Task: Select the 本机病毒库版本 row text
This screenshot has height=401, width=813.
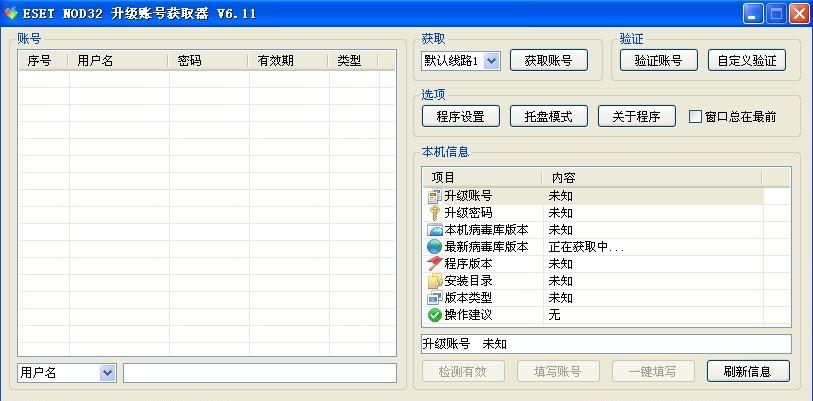Action: (486, 230)
